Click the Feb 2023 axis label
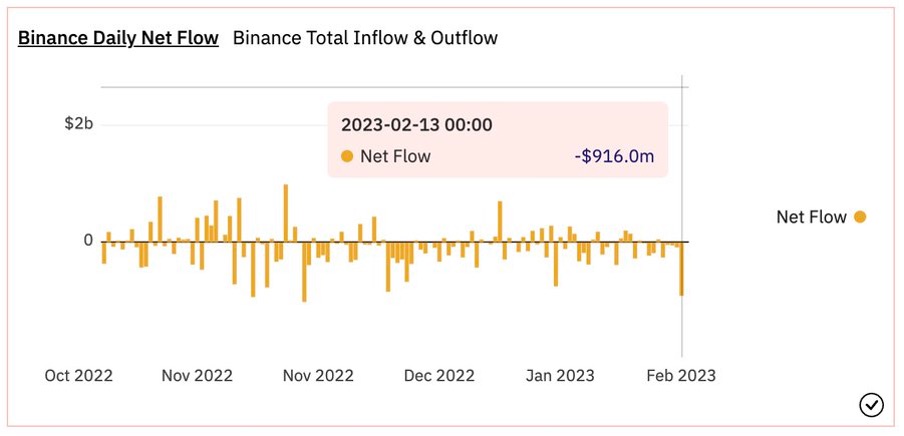Image resolution: width=904 pixels, height=436 pixels. (681, 376)
